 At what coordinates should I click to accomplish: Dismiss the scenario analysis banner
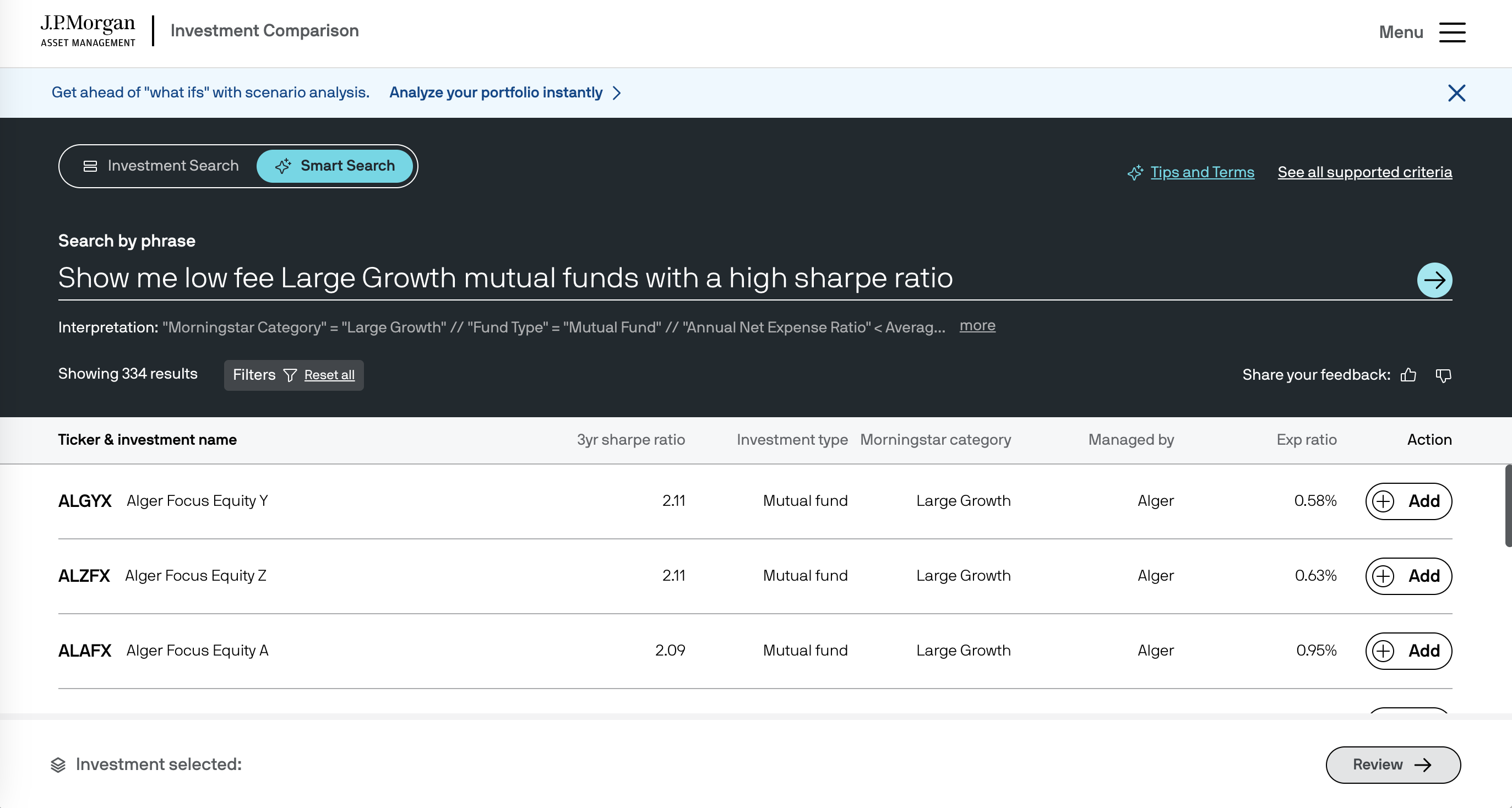[x=1456, y=92]
